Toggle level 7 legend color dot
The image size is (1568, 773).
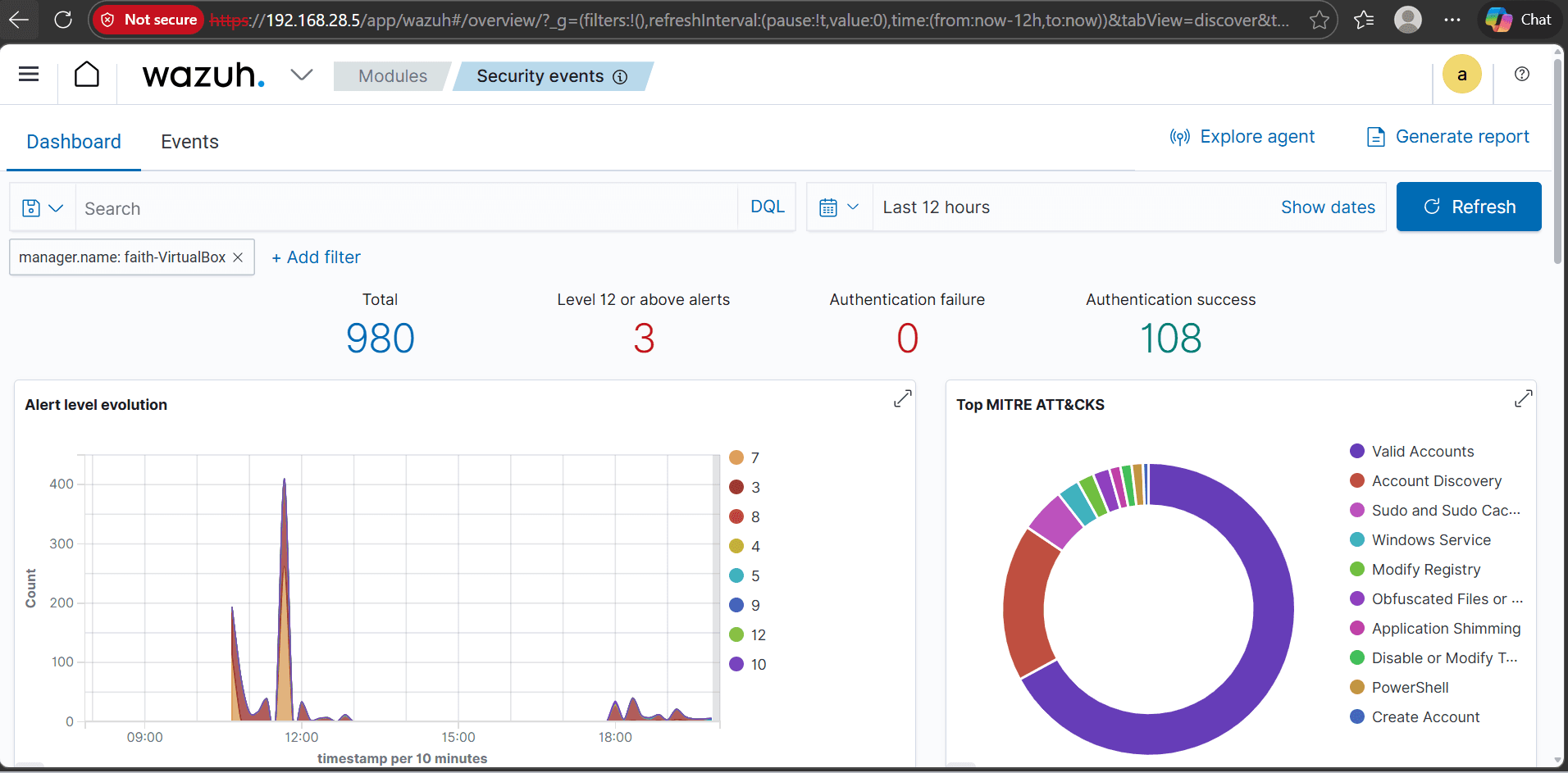(736, 457)
